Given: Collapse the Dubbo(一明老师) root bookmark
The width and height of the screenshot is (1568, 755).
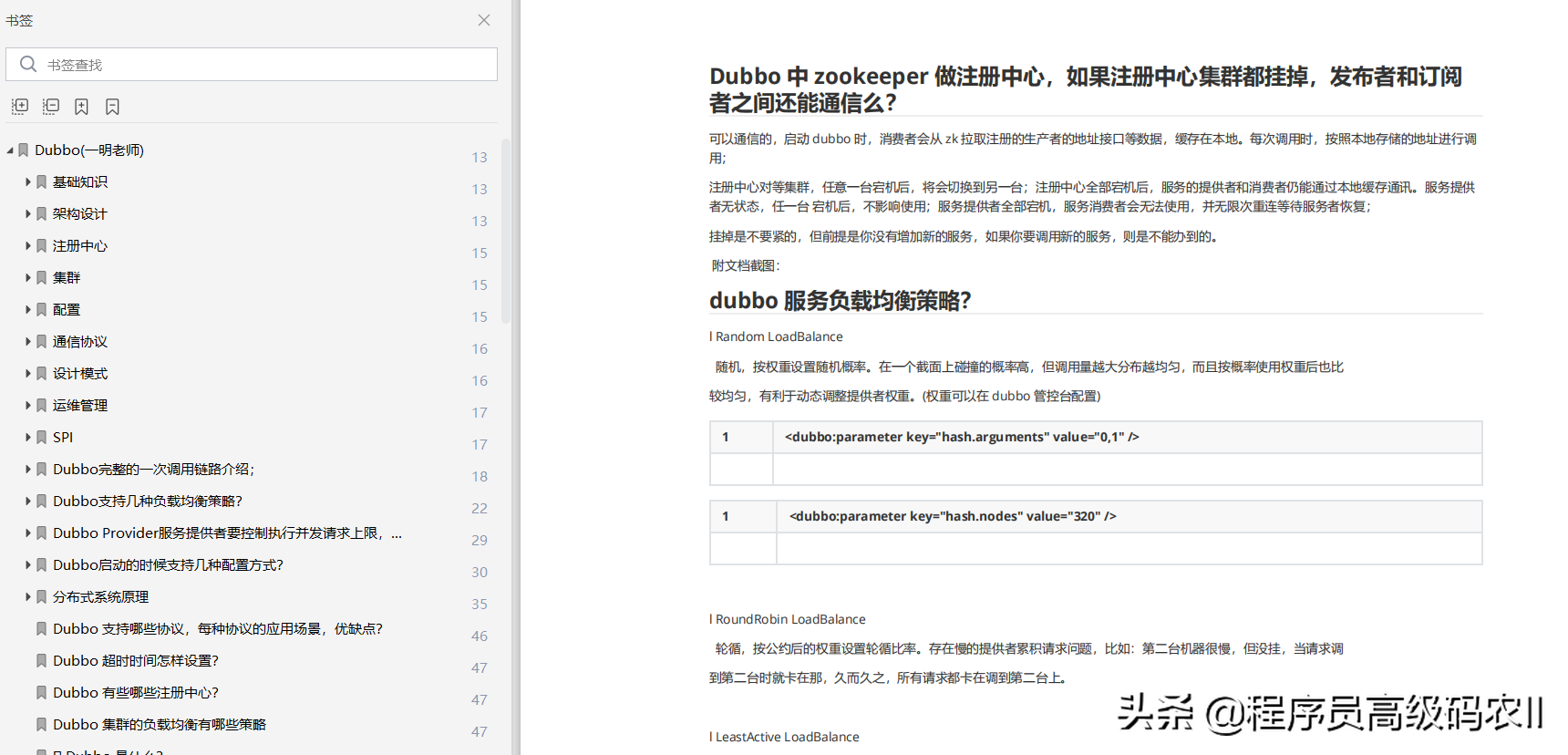Looking at the screenshot, I should click(10, 150).
